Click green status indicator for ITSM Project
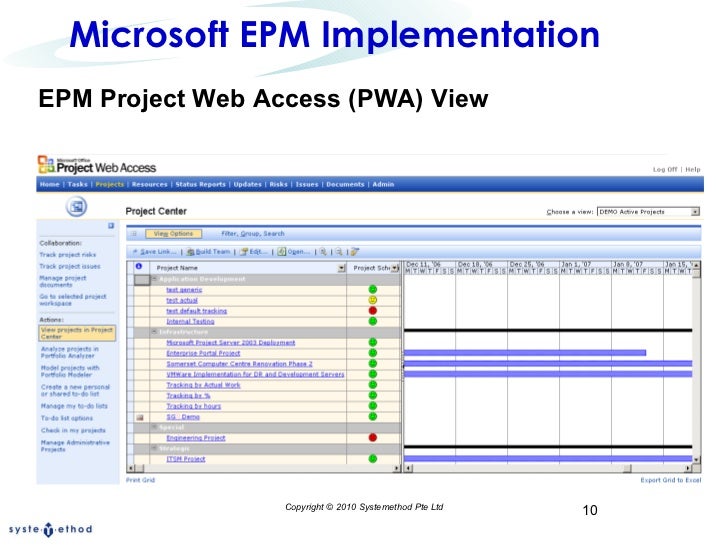 coord(372,459)
